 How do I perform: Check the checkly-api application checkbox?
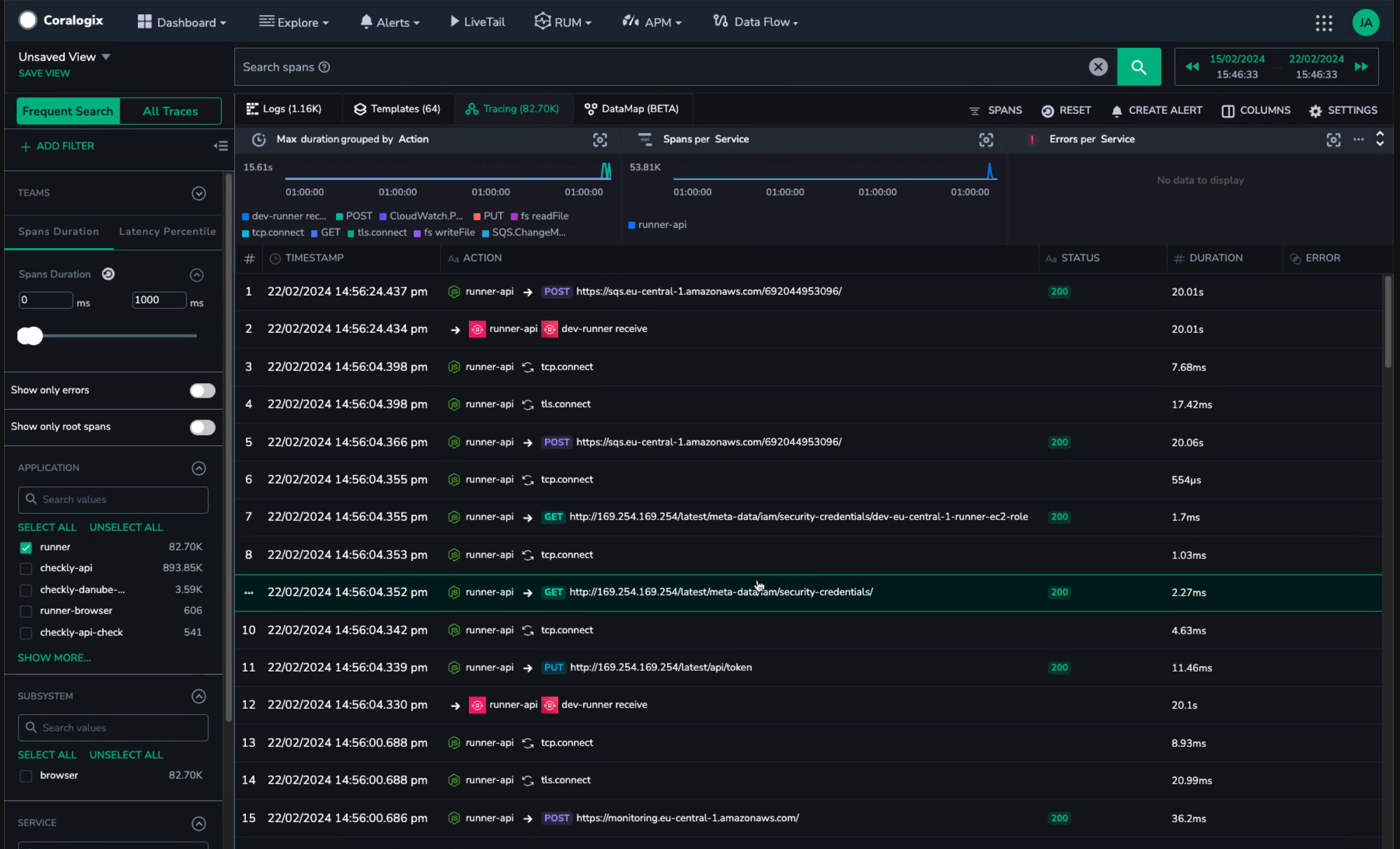click(26, 568)
